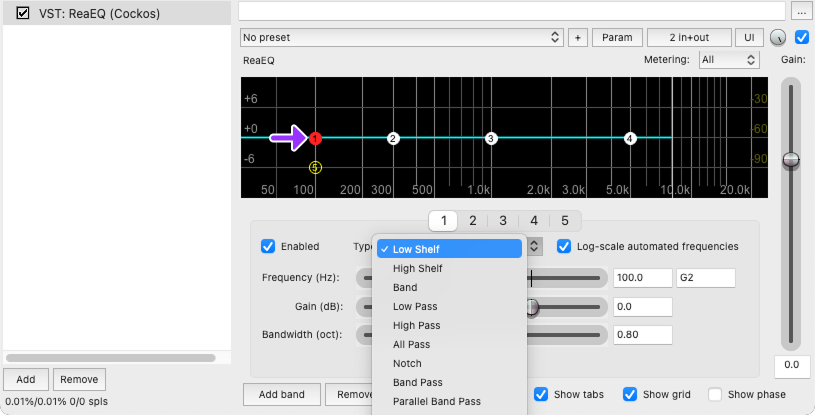Image resolution: width=815 pixels, height=415 pixels.
Task: Open the Metering All dropdown
Action: (729, 60)
